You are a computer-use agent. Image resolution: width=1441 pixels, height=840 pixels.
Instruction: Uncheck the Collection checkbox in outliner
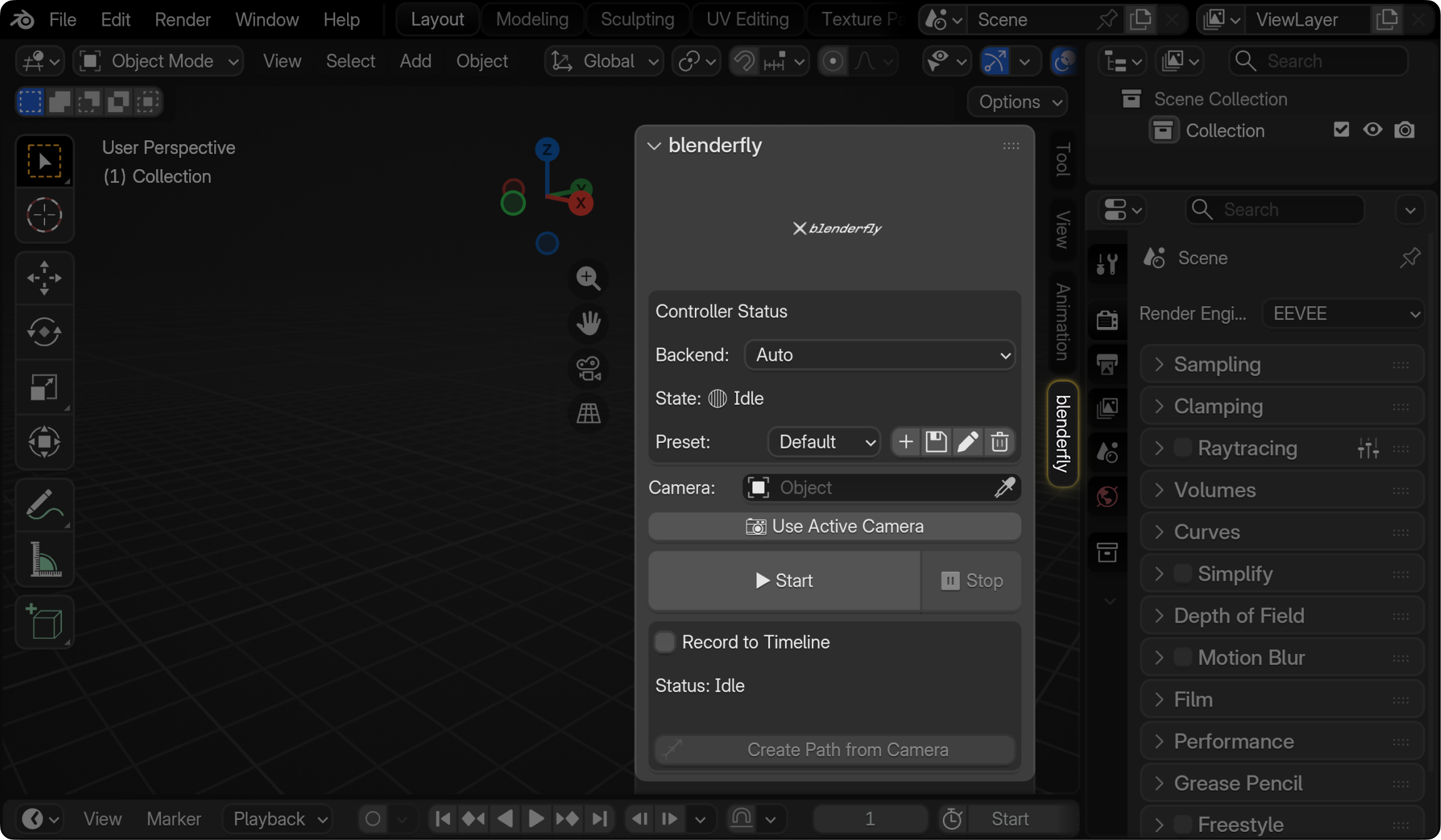click(1340, 130)
